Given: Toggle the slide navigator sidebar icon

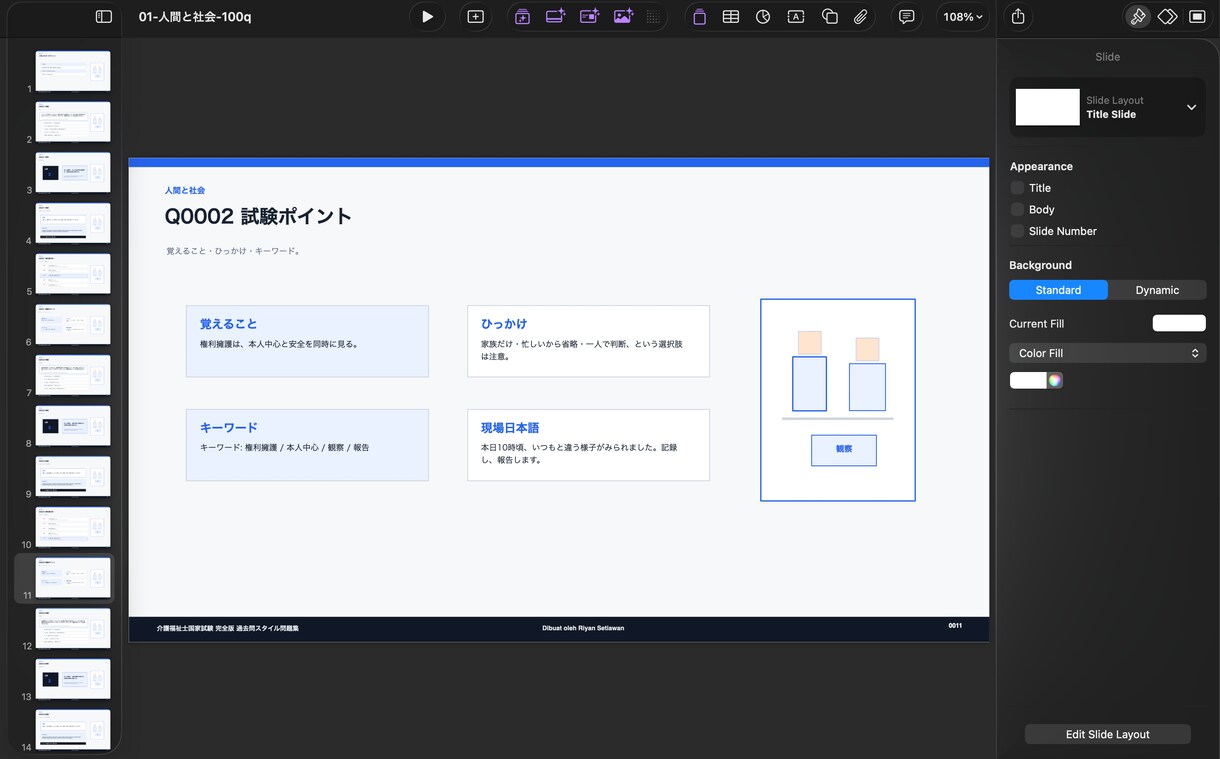Looking at the screenshot, I should (103, 17).
